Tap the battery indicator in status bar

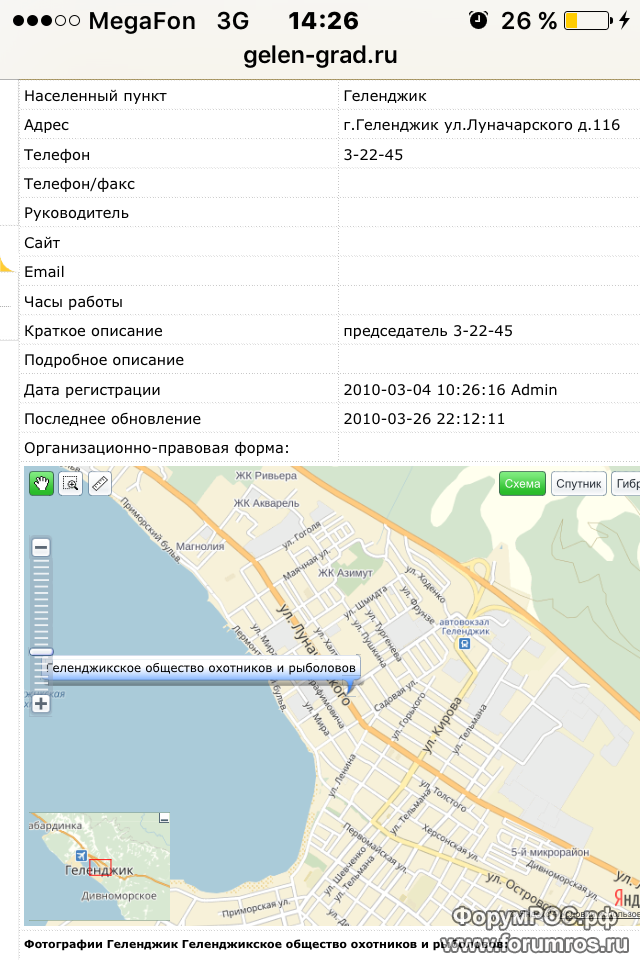pos(588,21)
